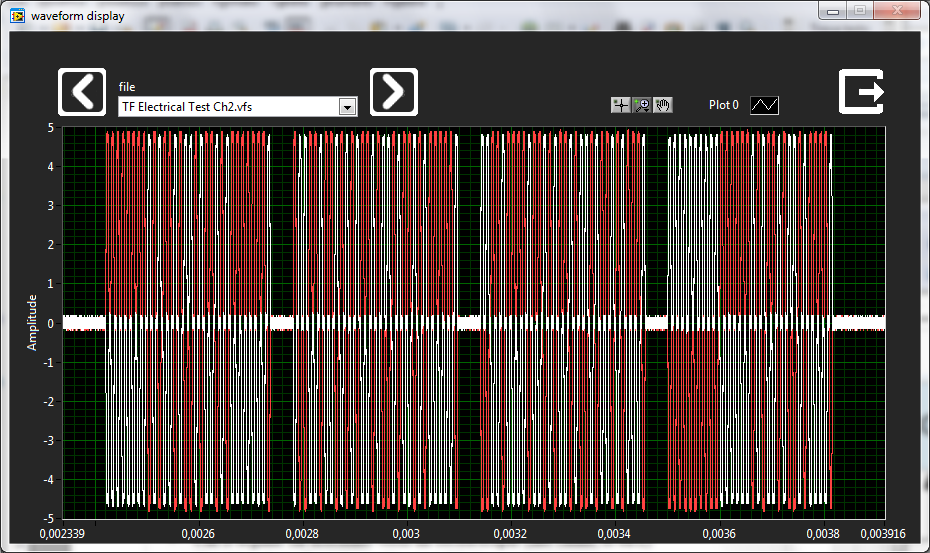930x553 pixels.
Task: Click the exit arrow icon
Action: 861,91
